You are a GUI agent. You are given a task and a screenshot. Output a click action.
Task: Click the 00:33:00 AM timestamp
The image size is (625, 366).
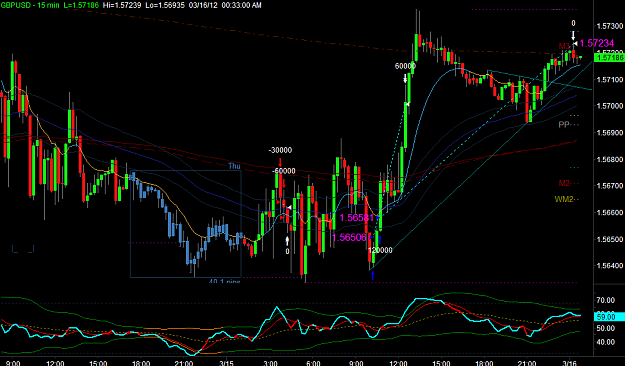tap(242, 5)
